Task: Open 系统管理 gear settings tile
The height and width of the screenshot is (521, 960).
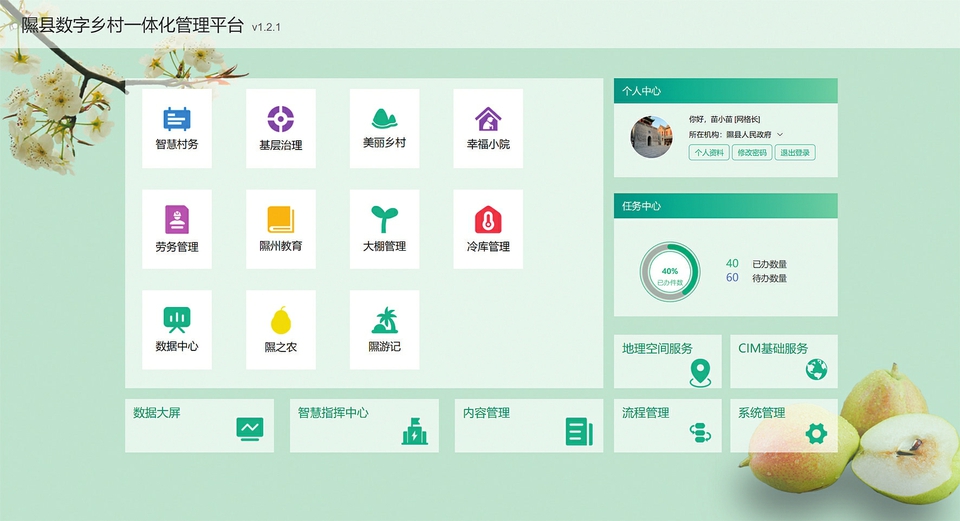Action: [783, 426]
